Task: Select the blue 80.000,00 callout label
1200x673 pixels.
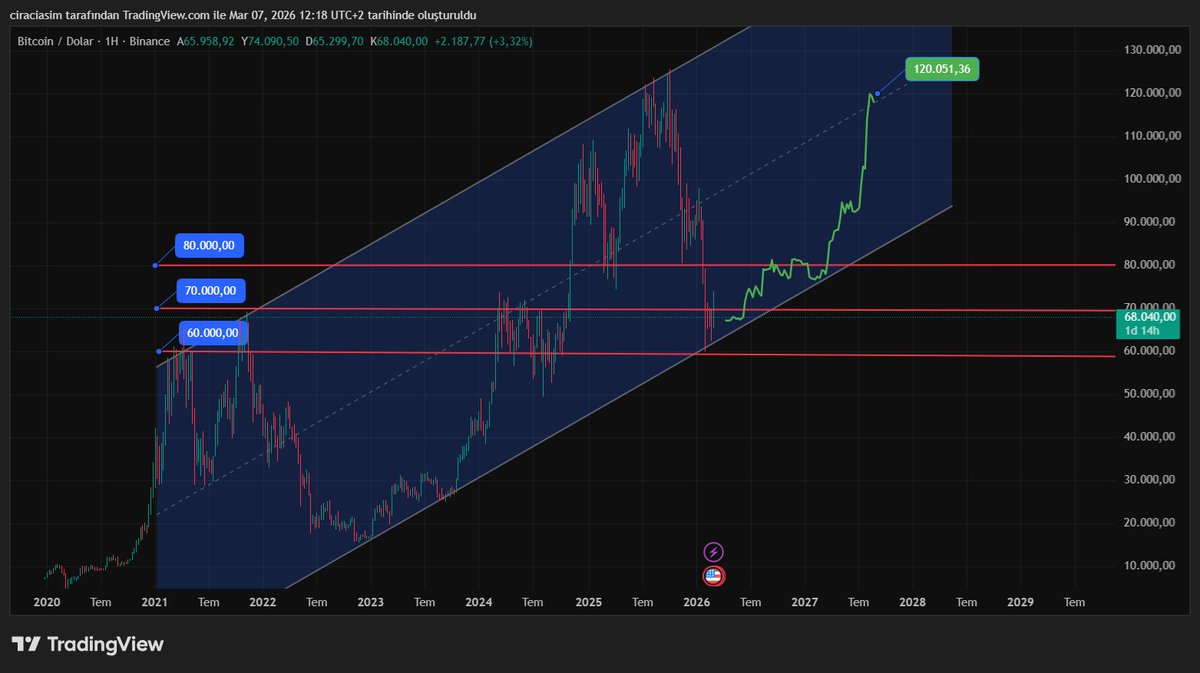Action: point(210,245)
